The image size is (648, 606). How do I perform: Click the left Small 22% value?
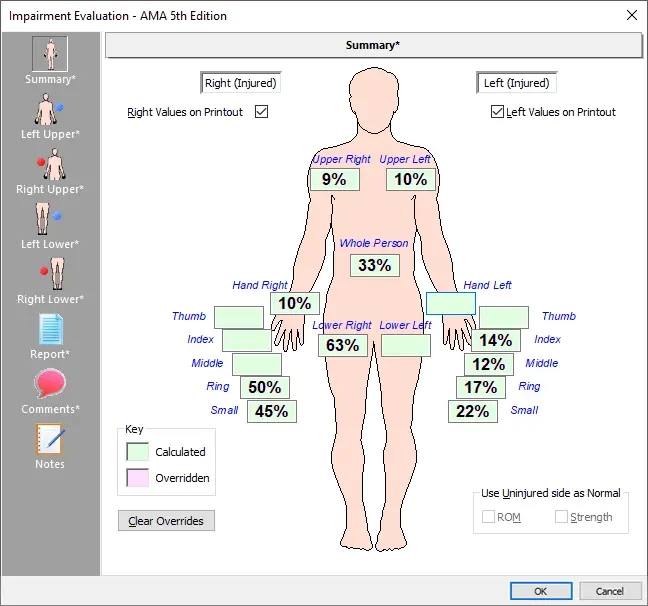(473, 411)
